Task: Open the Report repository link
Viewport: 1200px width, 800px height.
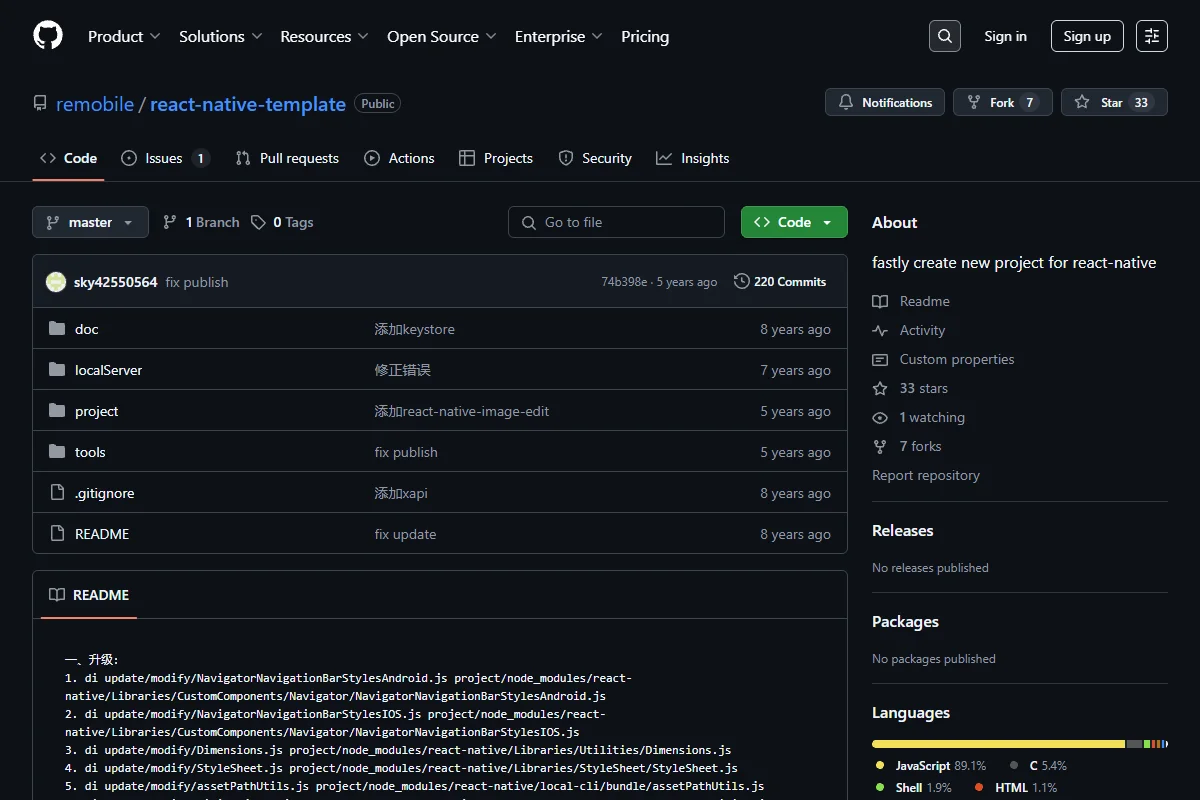Action: 926,475
